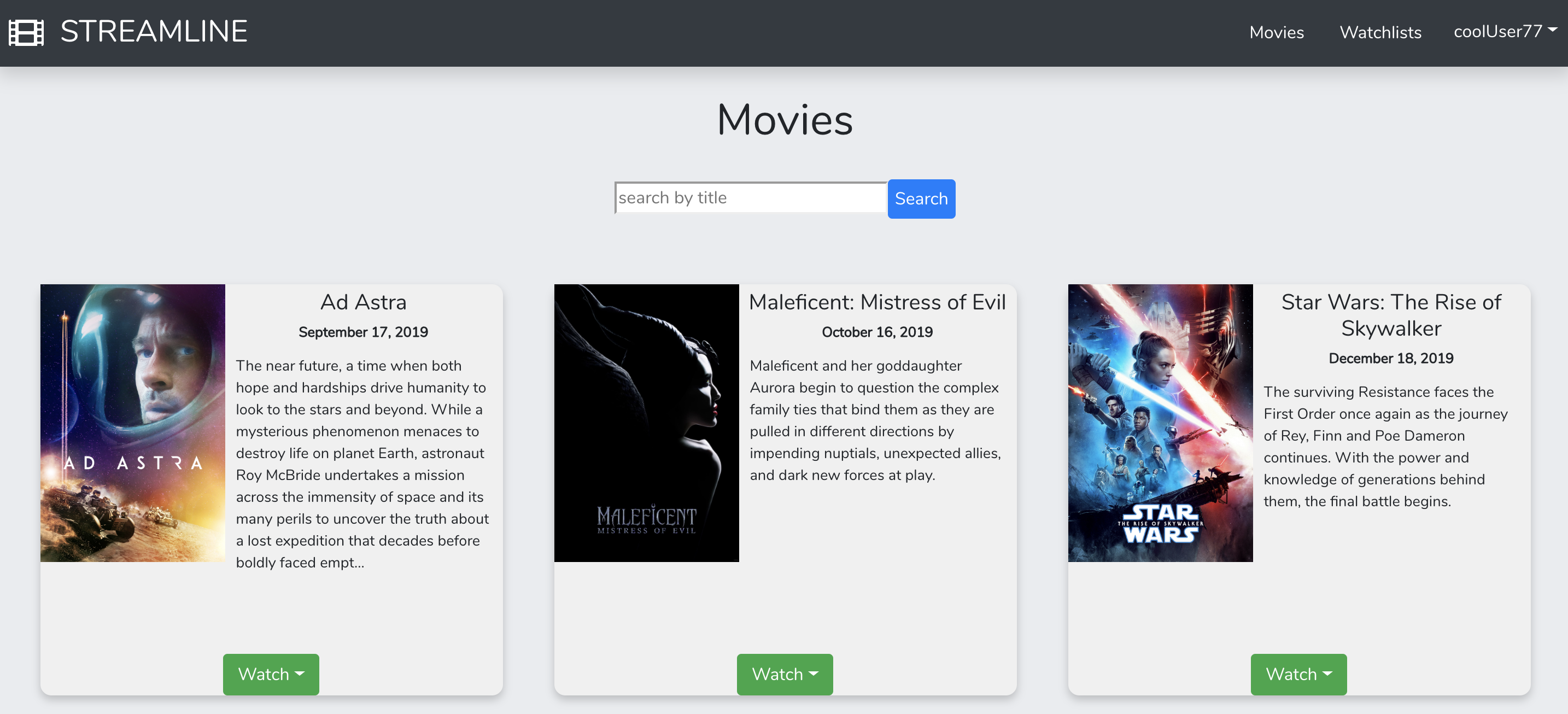The width and height of the screenshot is (1568, 714).
Task: Click the Maleficent description paragraph
Action: pos(876,420)
